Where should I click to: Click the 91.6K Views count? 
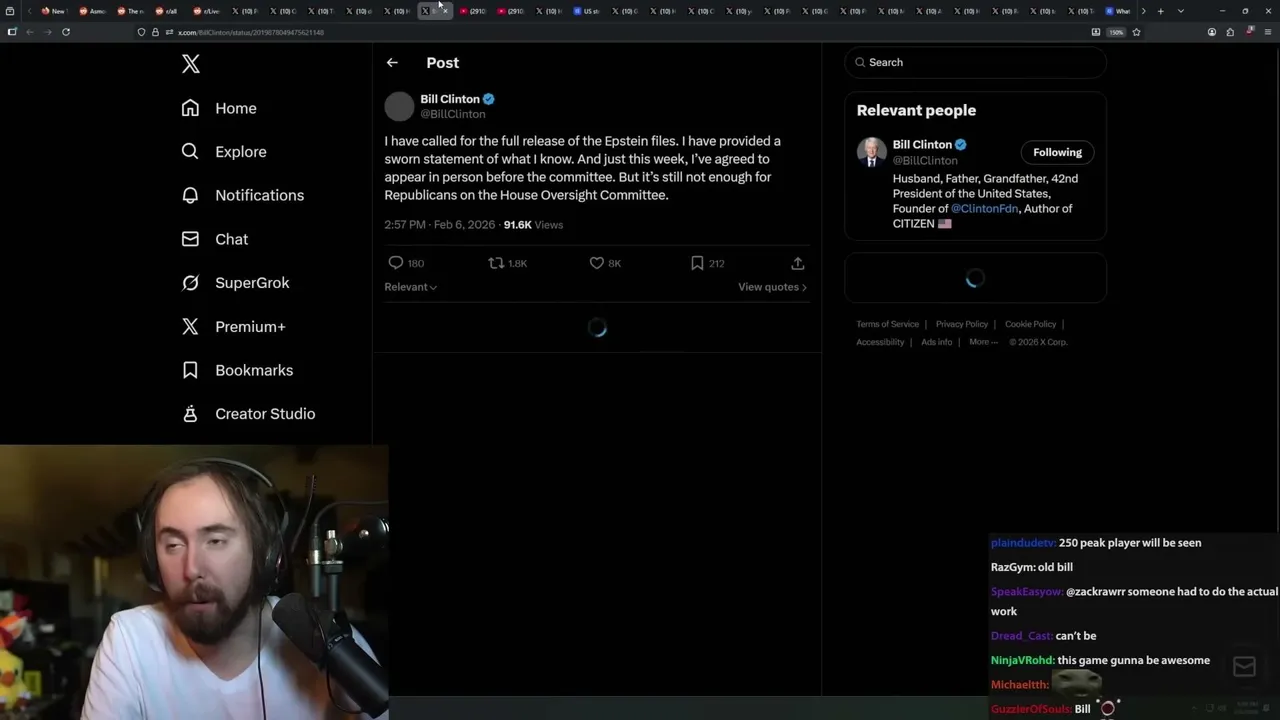click(x=533, y=225)
